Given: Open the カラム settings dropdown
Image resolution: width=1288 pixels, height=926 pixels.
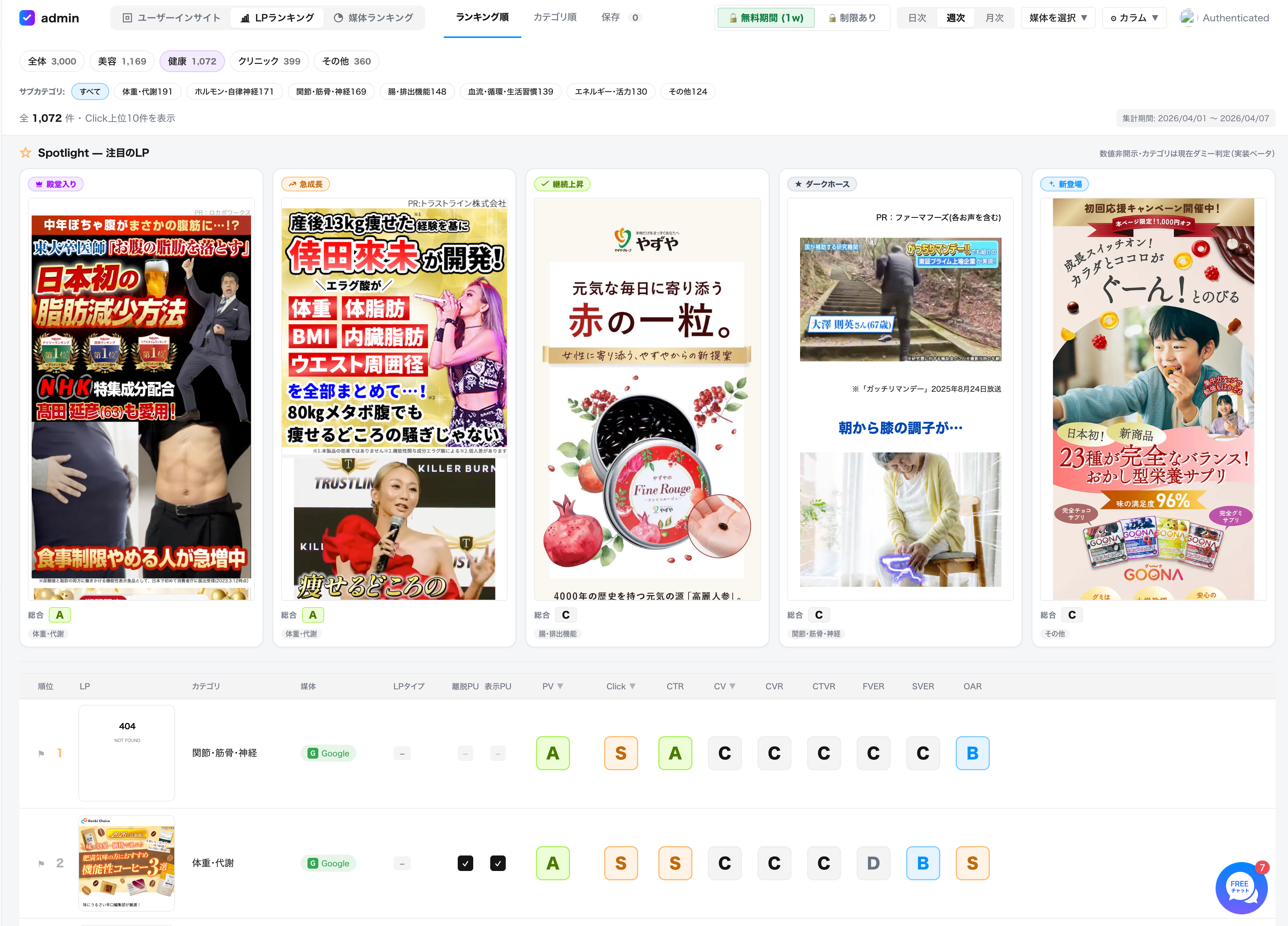Looking at the screenshot, I should coord(1134,17).
